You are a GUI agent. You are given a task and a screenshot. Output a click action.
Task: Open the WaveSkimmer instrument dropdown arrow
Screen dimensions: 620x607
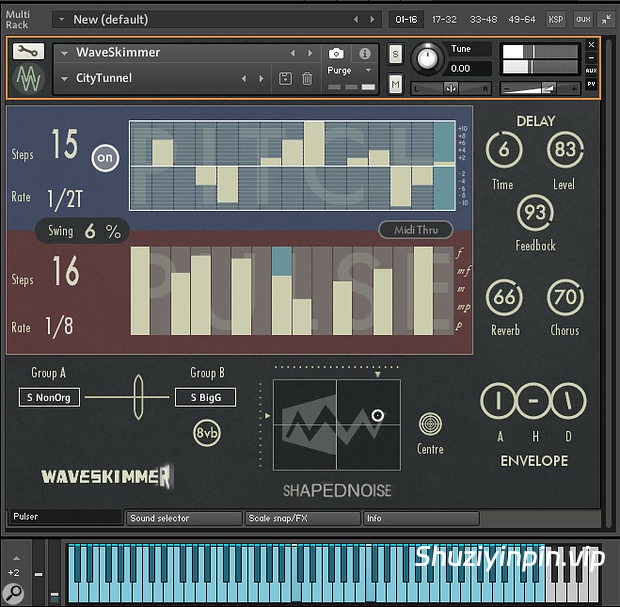click(x=64, y=53)
